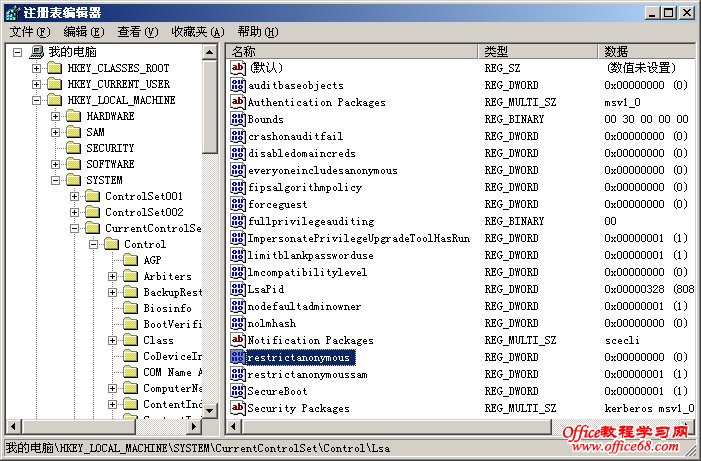Open the 查看(V) menu
The height and width of the screenshot is (461, 701).
click(x=138, y=32)
